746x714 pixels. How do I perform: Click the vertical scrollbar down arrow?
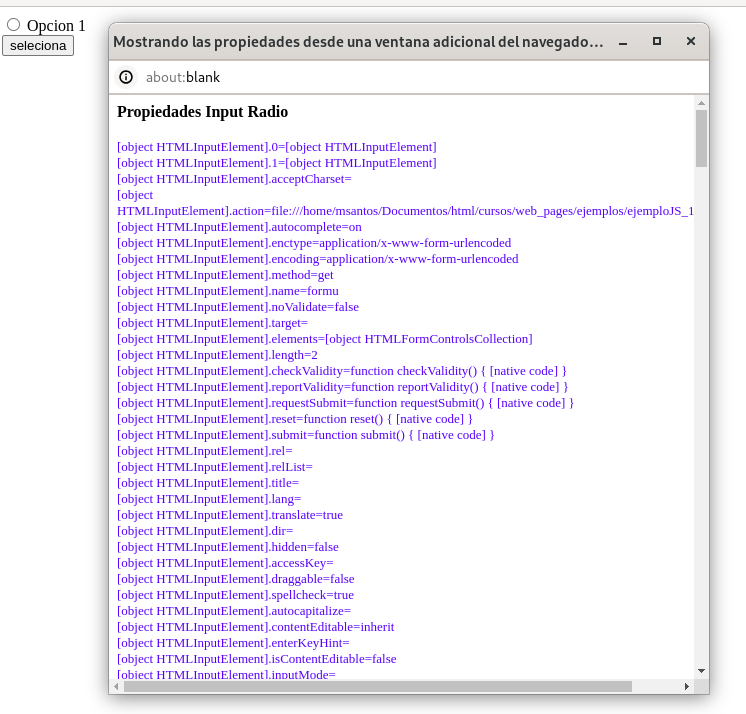[701, 671]
